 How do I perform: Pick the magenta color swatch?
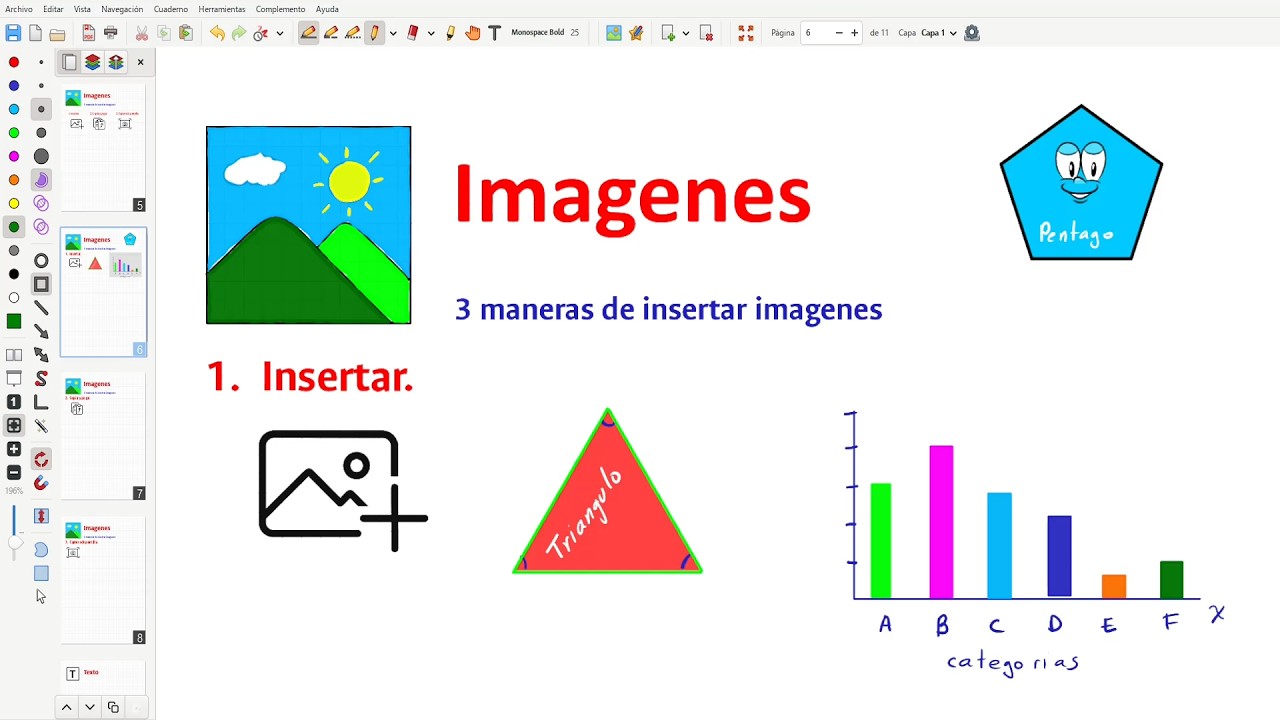14,156
